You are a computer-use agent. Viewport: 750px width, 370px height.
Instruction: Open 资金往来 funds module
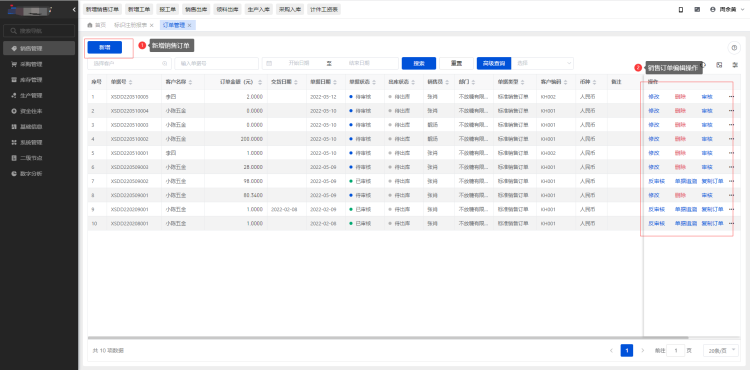[39, 111]
